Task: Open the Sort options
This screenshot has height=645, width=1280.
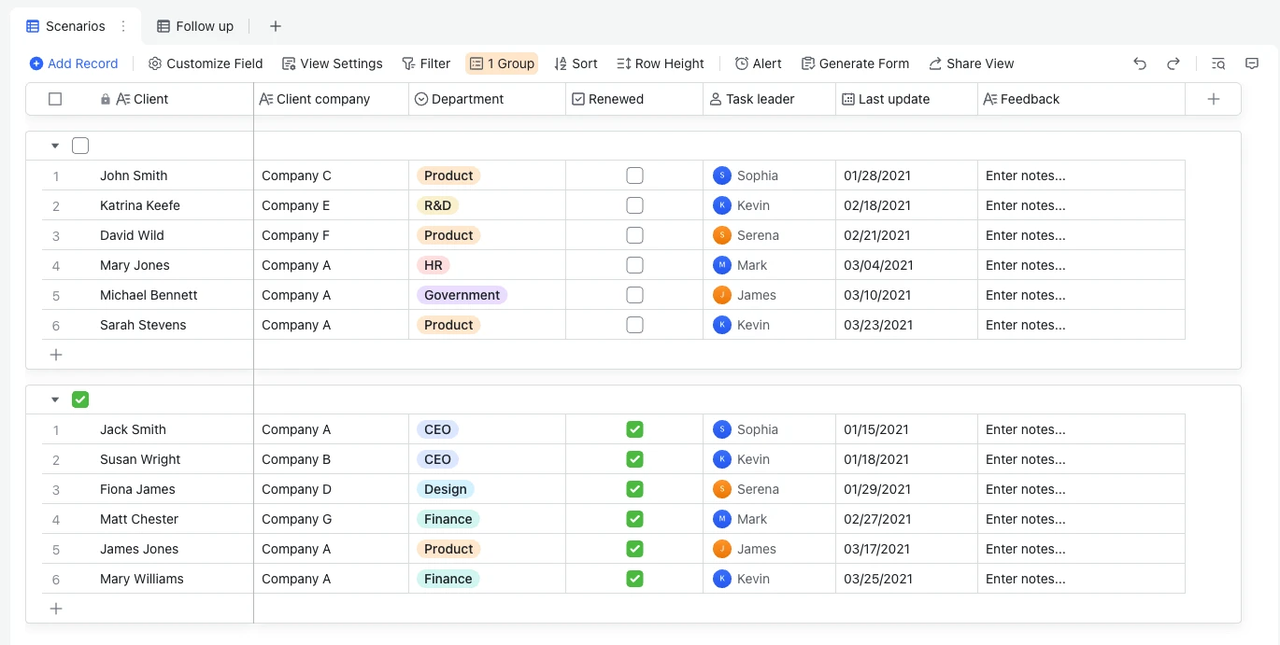Action: (576, 63)
